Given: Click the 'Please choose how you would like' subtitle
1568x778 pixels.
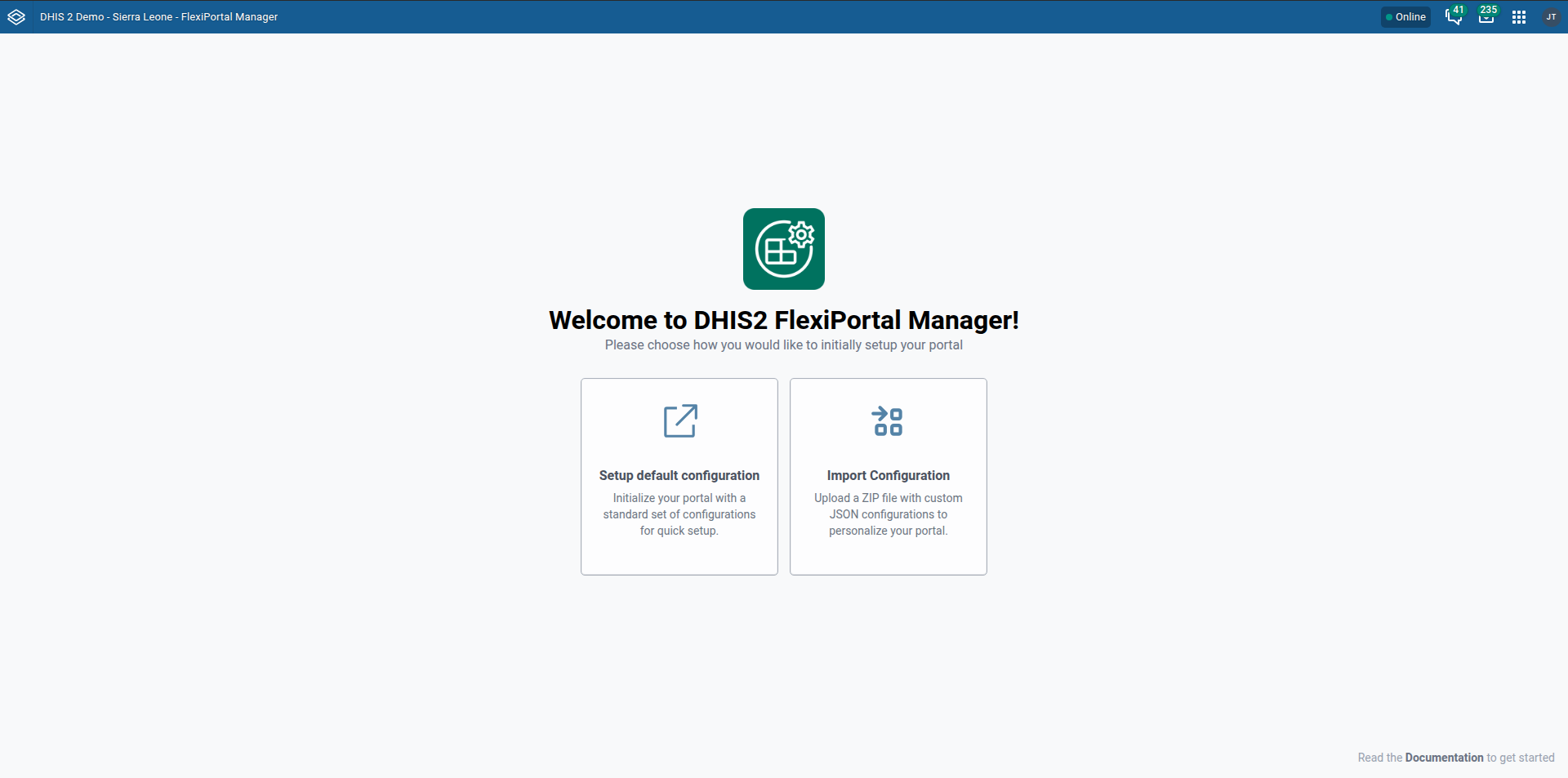Looking at the screenshot, I should [x=784, y=345].
